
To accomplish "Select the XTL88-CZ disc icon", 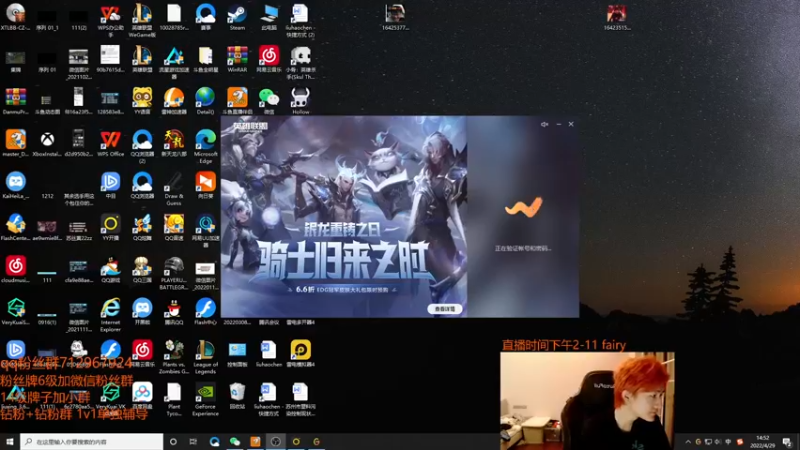I will (15, 17).
